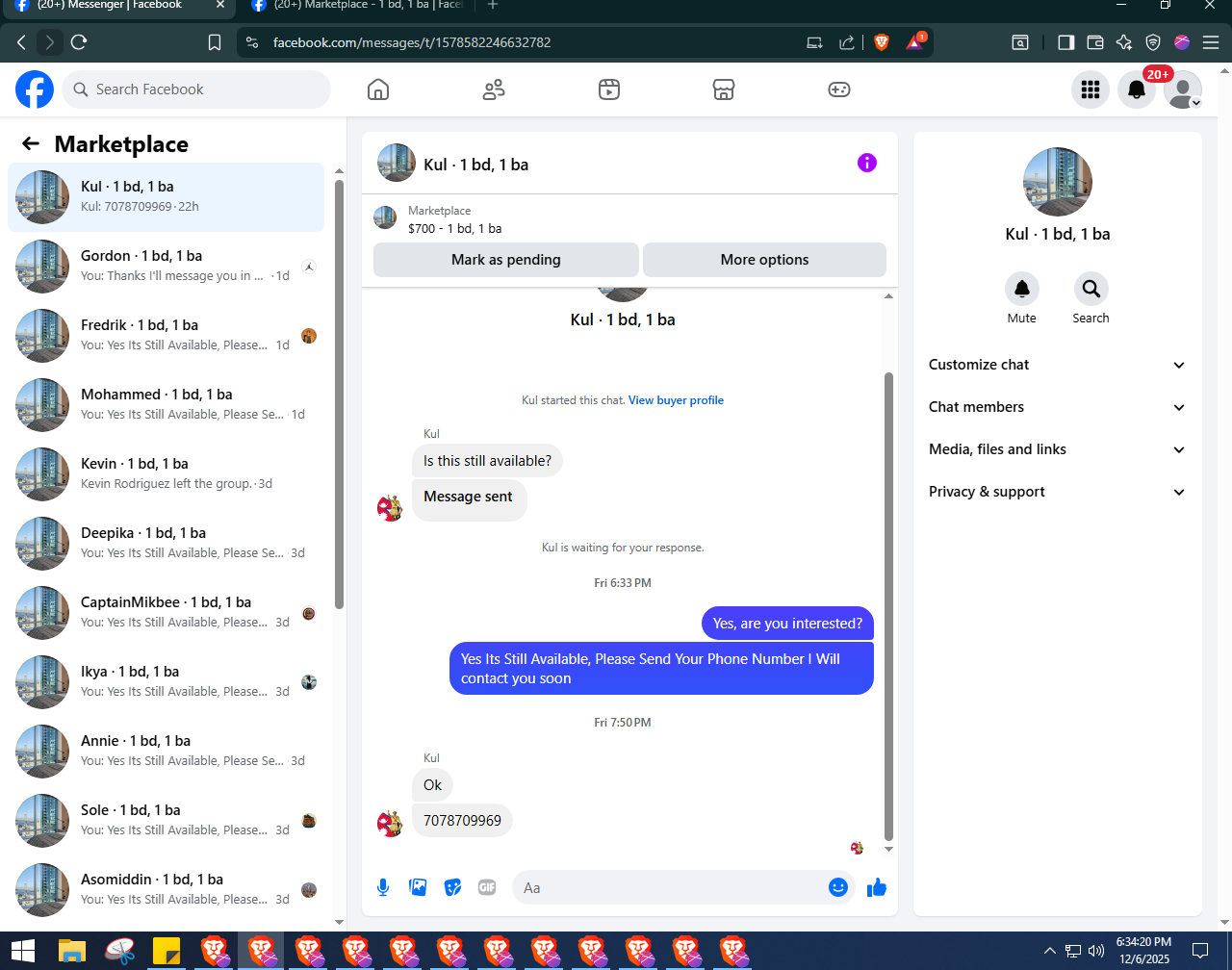This screenshot has width=1232, height=970.
Task: Choose a sticker icon in composer
Action: coord(452,887)
